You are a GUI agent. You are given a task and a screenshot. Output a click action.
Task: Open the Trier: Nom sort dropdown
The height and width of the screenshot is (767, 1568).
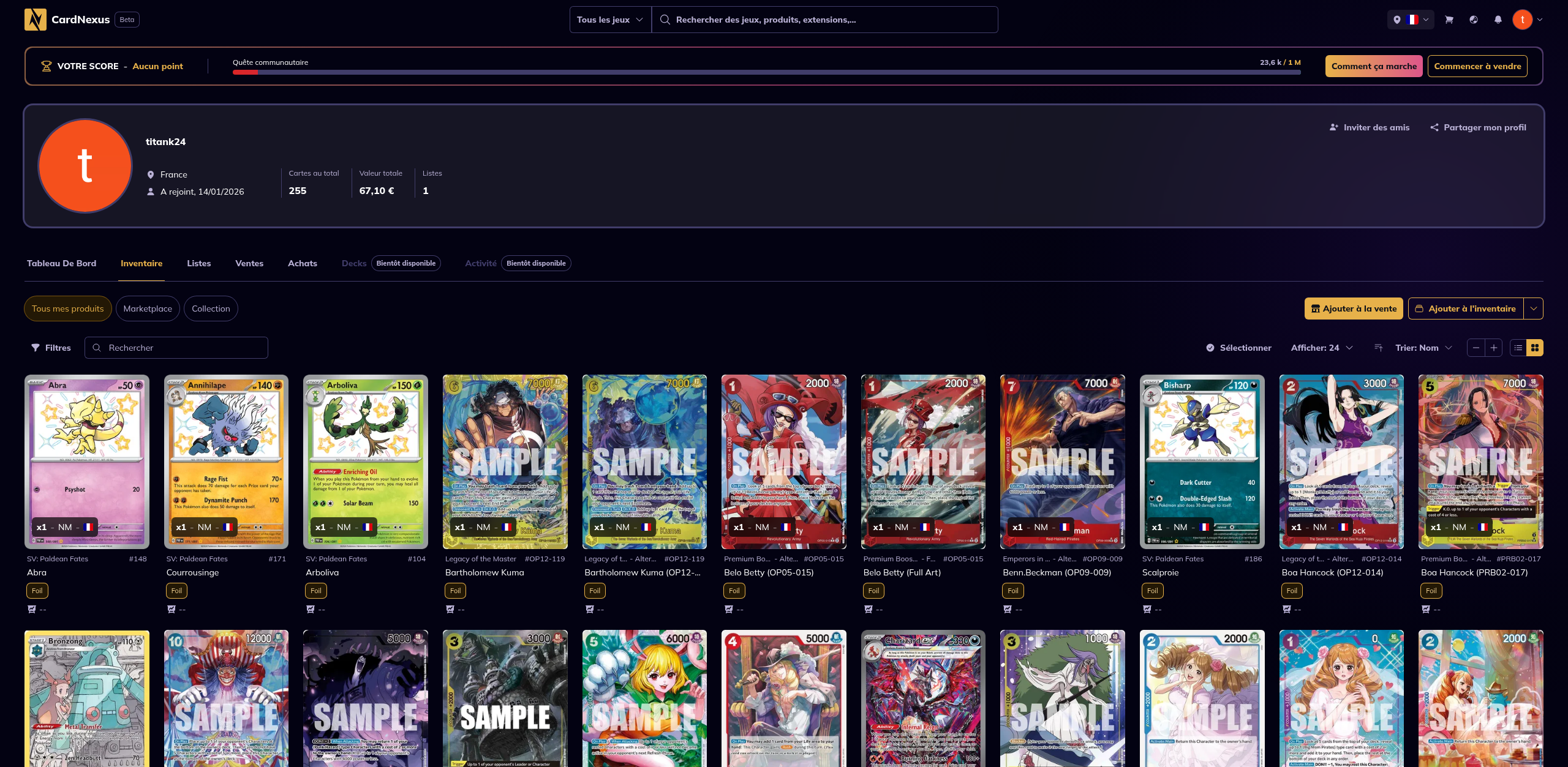1423,348
